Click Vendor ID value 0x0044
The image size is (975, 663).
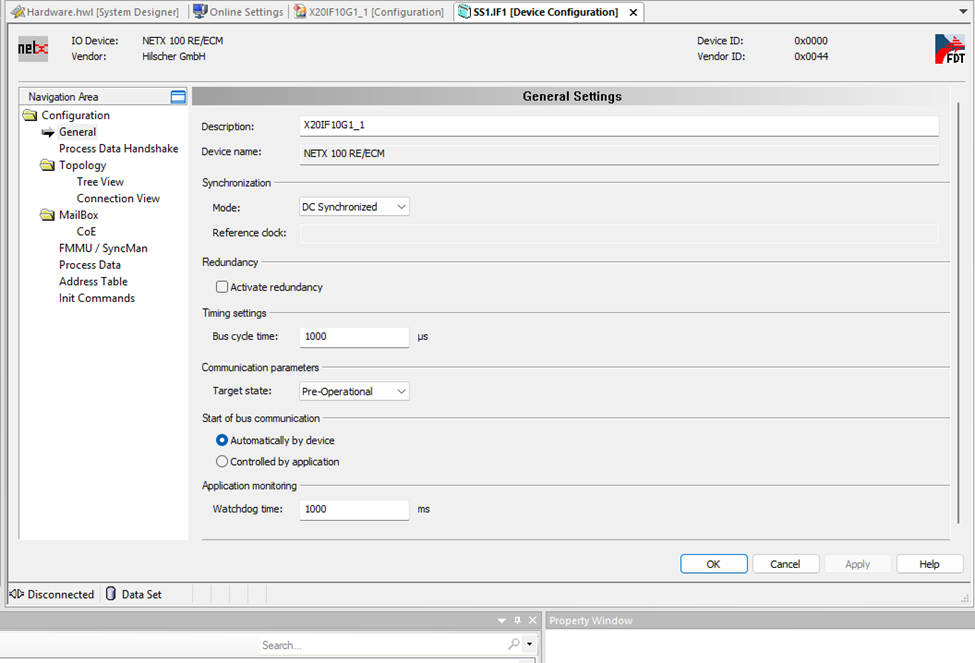(x=811, y=57)
